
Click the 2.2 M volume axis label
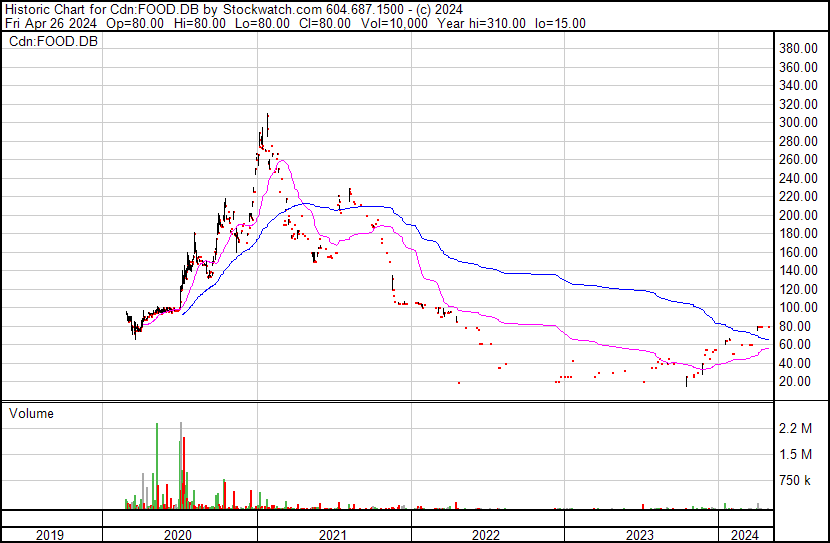(802, 429)
